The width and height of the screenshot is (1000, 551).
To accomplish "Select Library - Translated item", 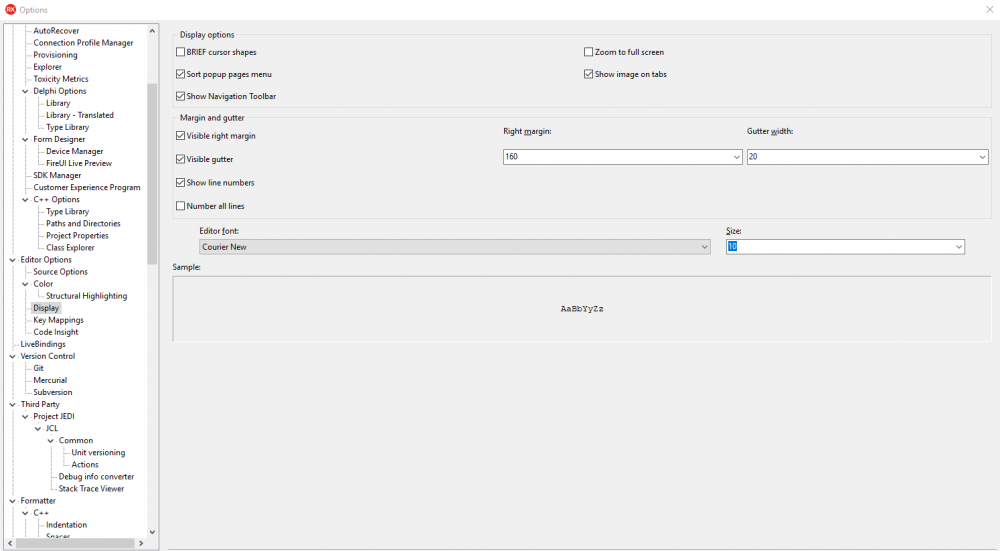I will coord(80,115).
